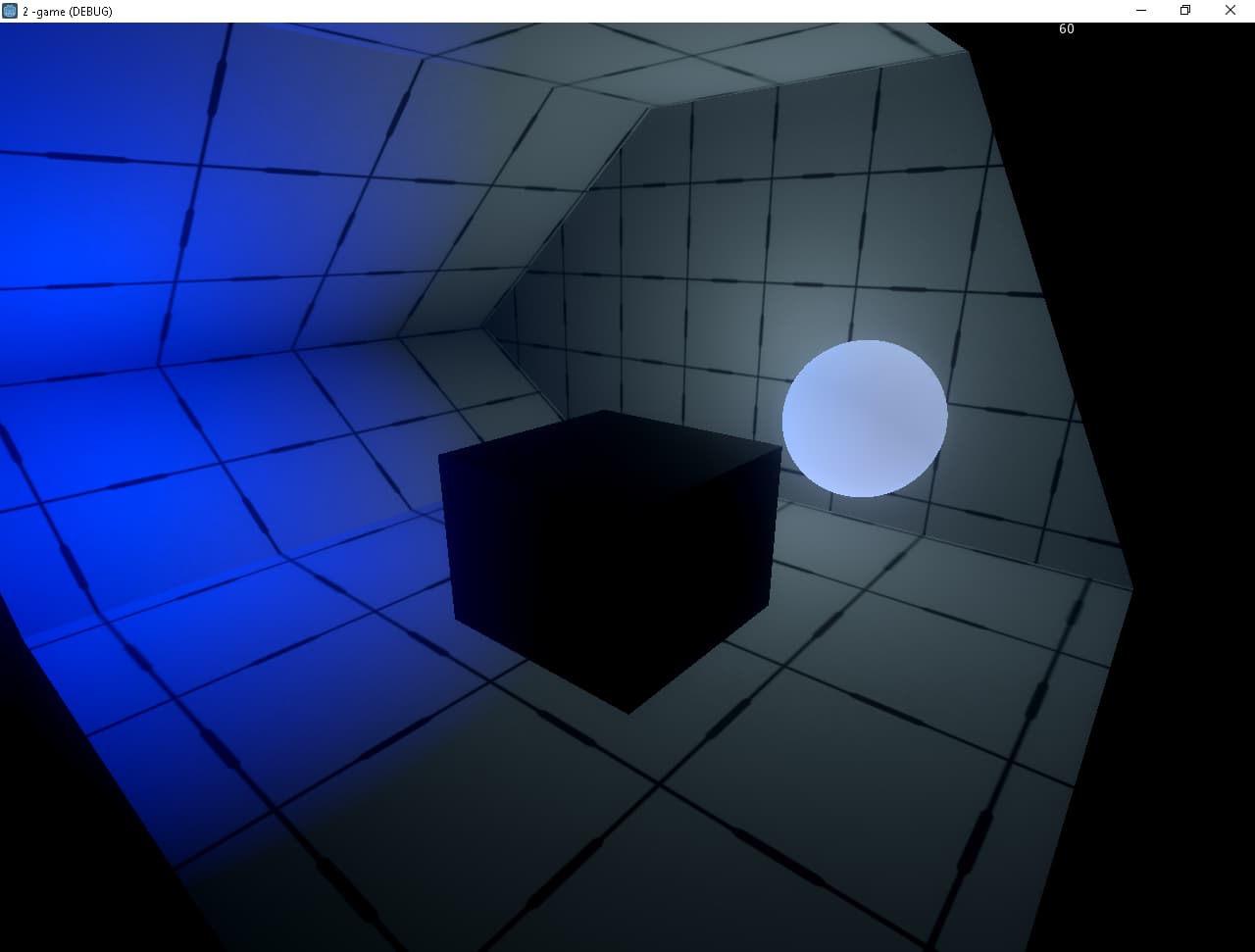Click the game icon in the title bar
This screenshot has height=952, width=1255.
10,11
